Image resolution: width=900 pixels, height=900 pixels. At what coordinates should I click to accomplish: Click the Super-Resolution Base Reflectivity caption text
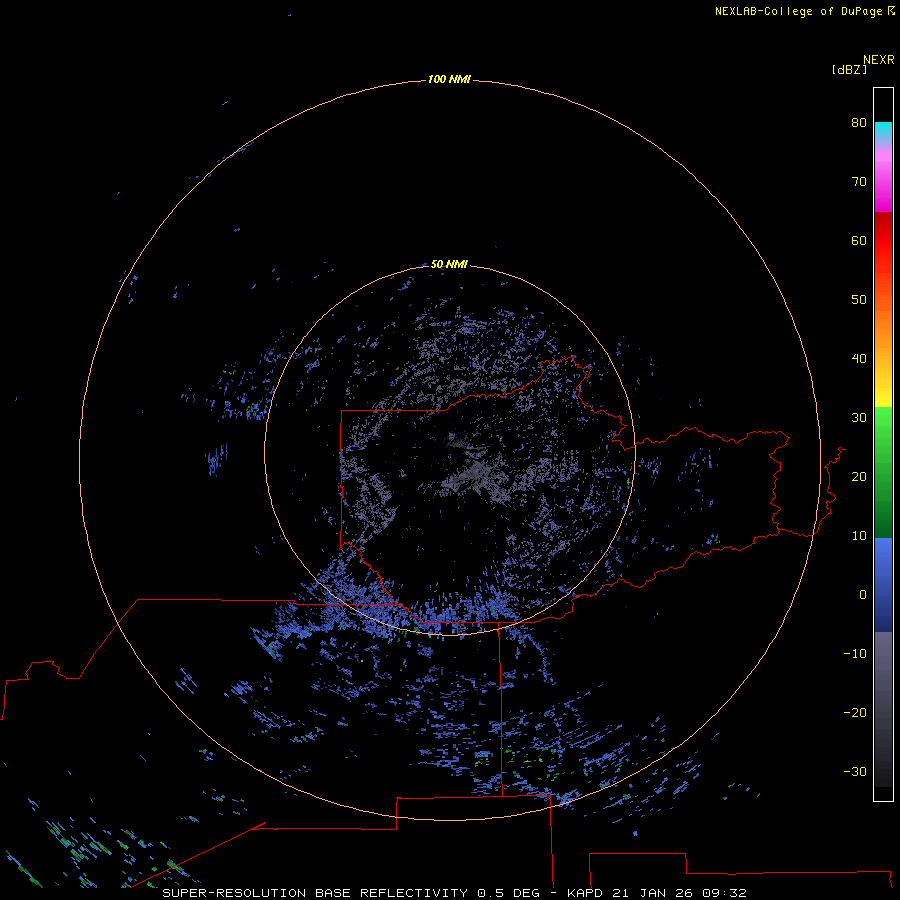point(315,893)
